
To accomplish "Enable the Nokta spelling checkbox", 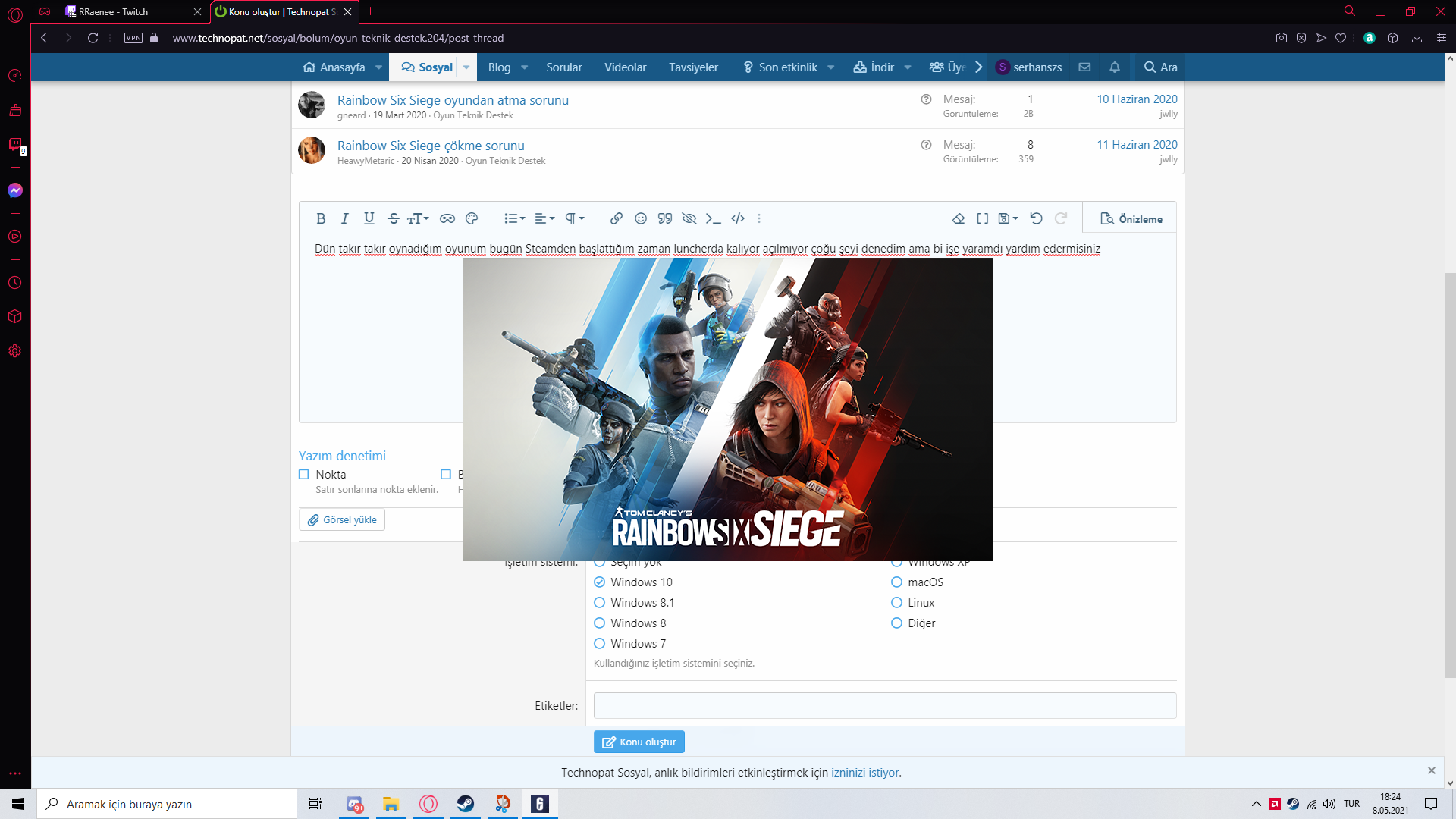I will pyautogui.click(x=304, y=475).
